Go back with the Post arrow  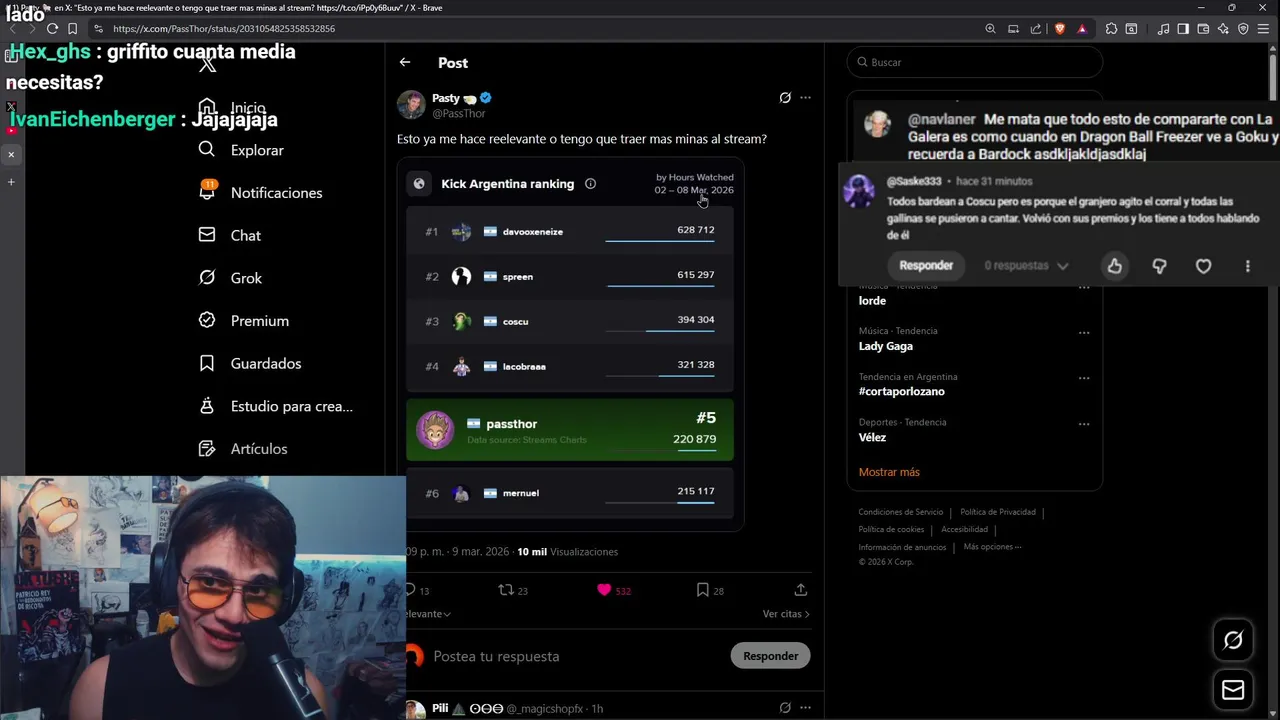[x=405, y=62]
